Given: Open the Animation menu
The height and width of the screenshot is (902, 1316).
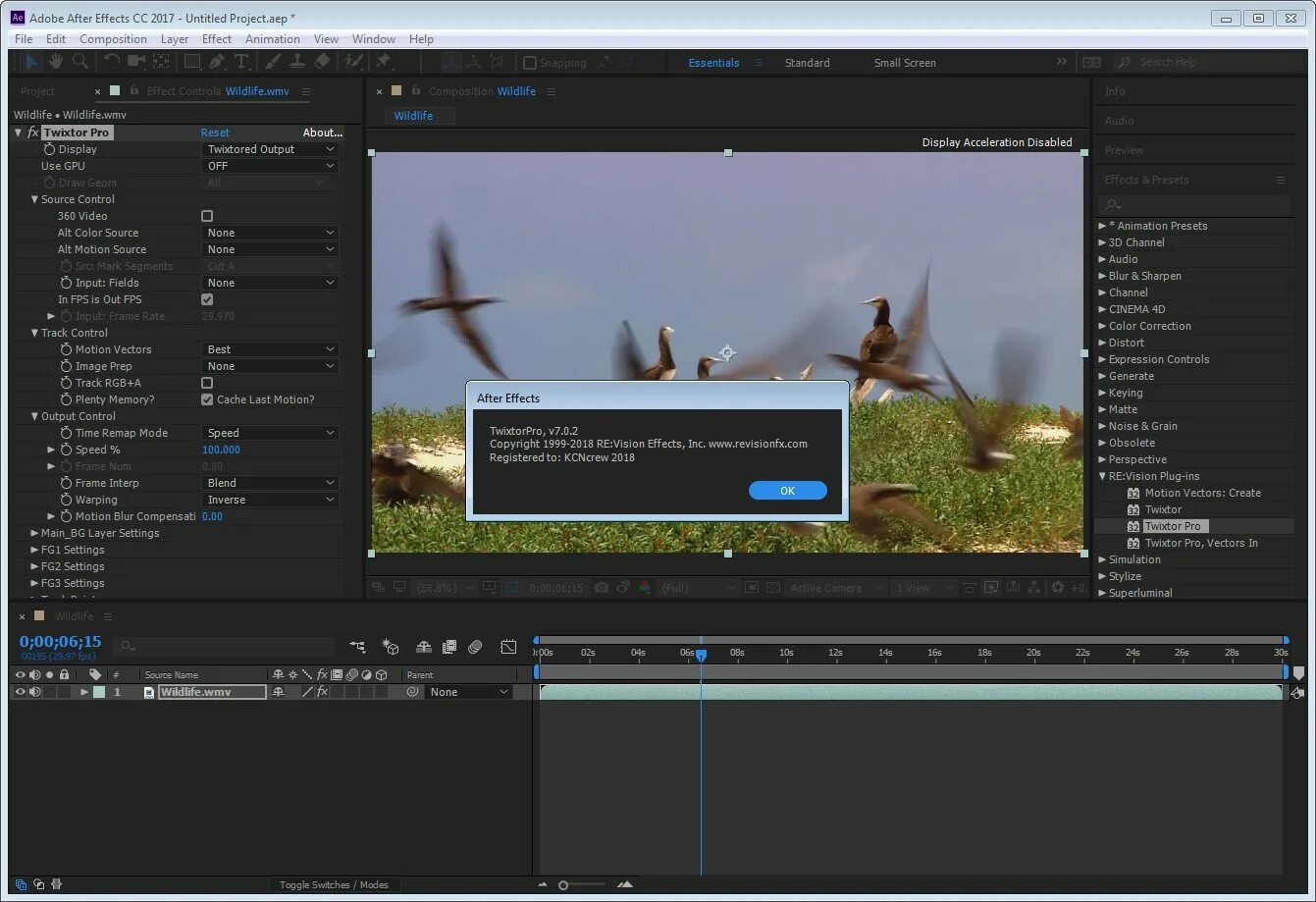Looking at the screenshot, I should (x=273, y=39).
